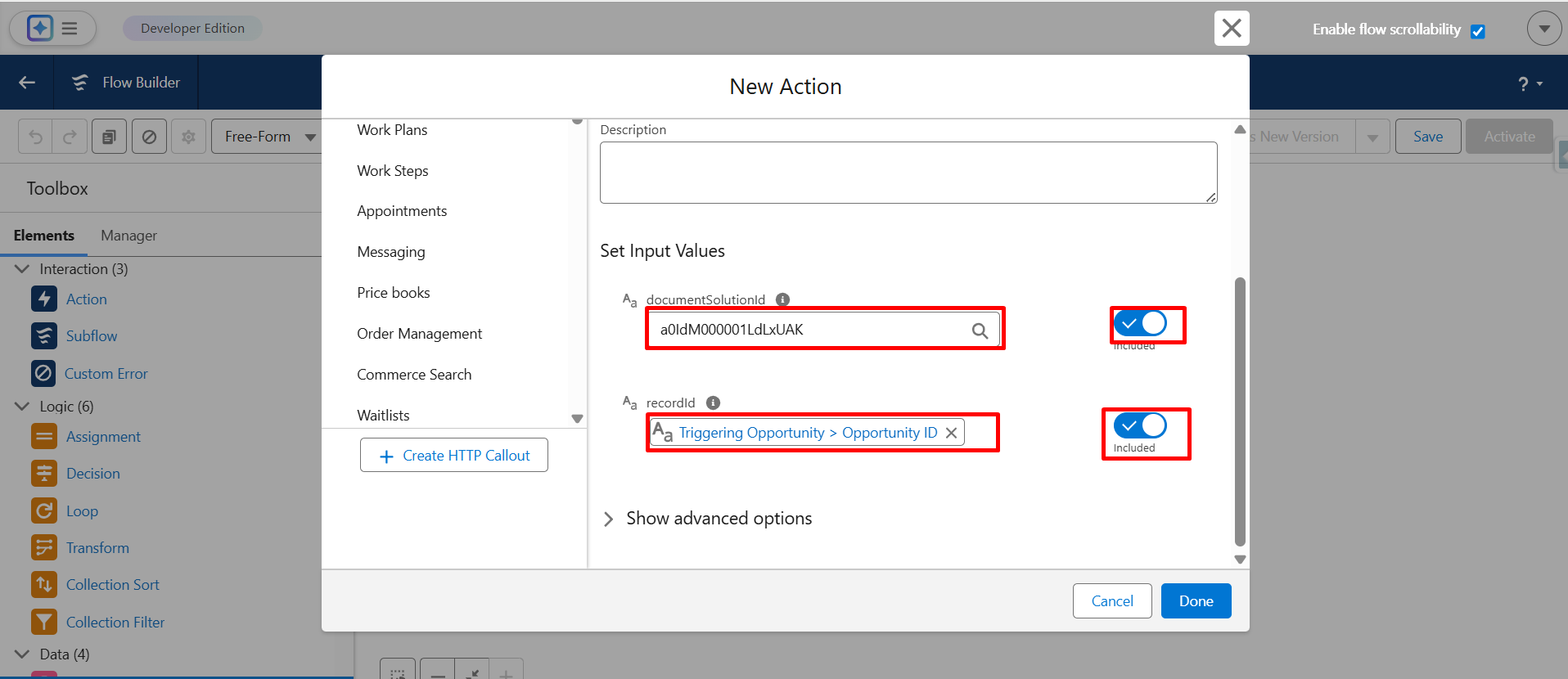The width and height of the screenshot is (1568, 679).
Task: Click the Collection Filter funnel icon
Action: coord(44,622)
